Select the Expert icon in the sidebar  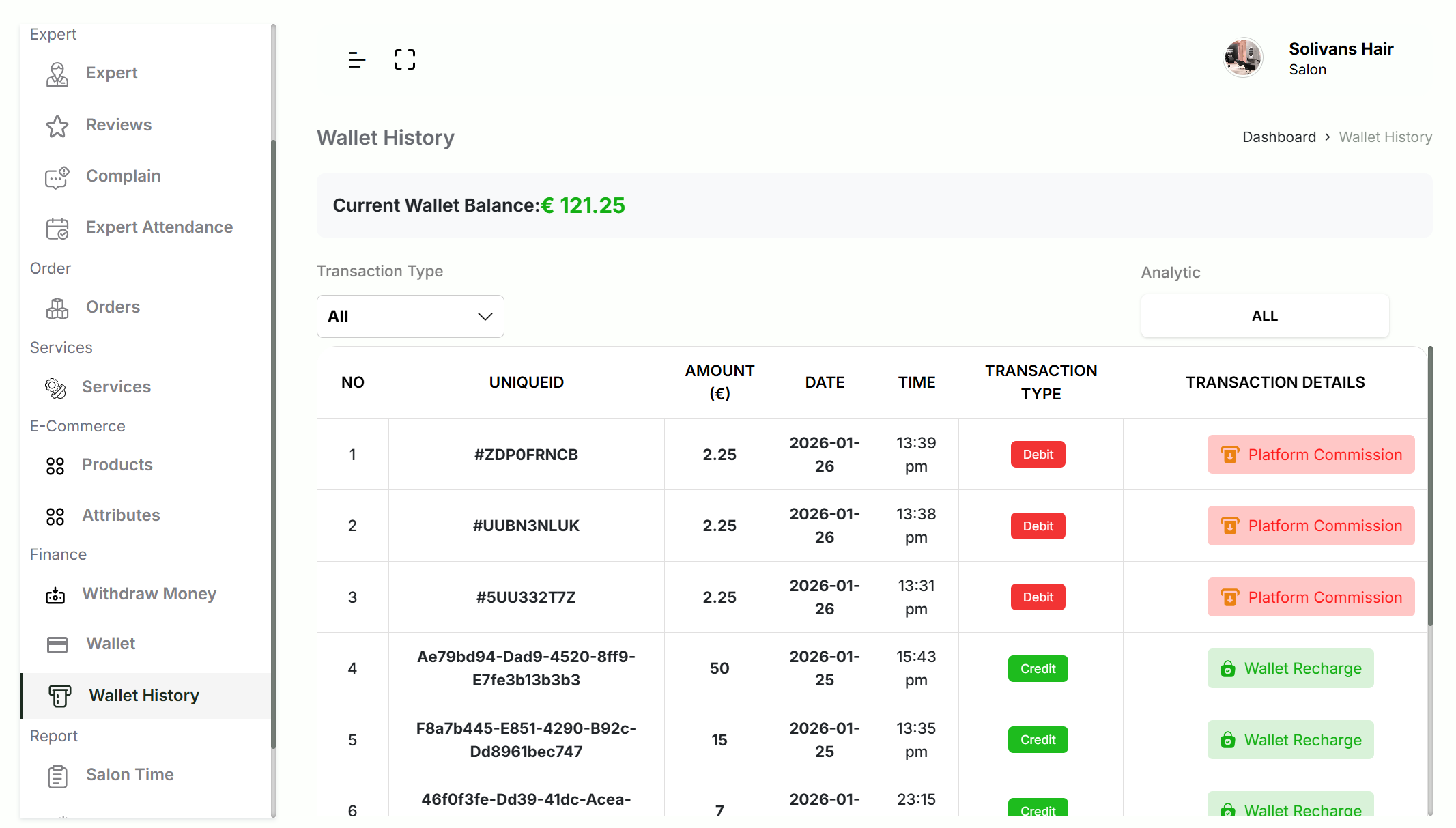(57, 75)
